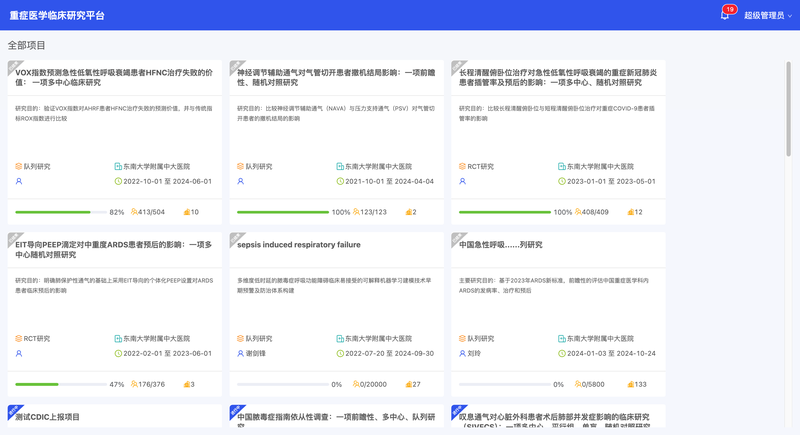Open the 中国急性呼吸……列研究 project title

pos(501,245)
